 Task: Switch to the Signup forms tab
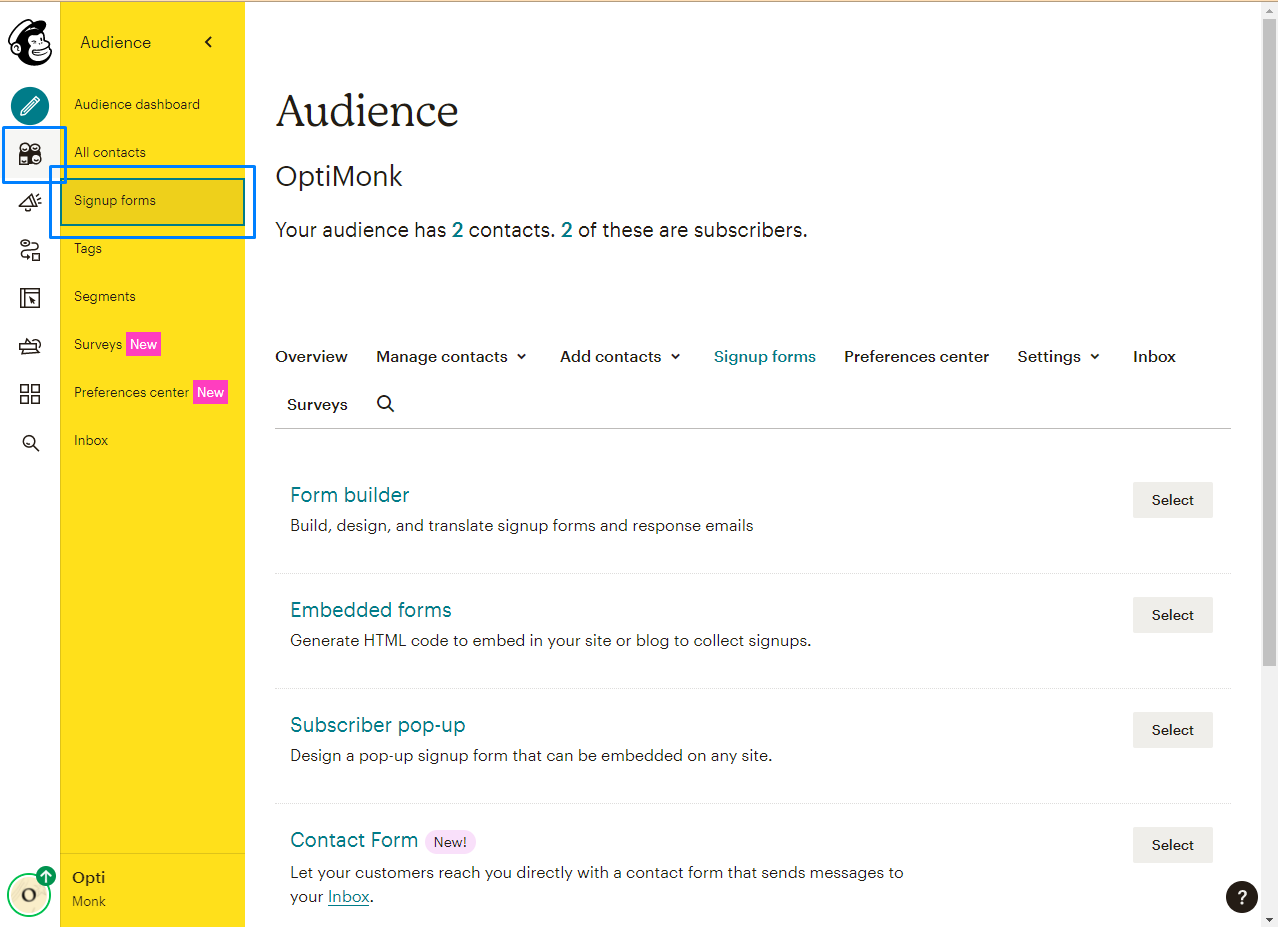[x=765, y=357]
